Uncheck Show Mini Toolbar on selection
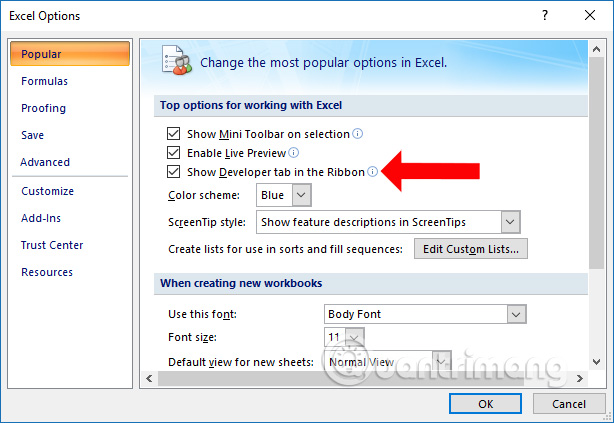 point(173,134)
